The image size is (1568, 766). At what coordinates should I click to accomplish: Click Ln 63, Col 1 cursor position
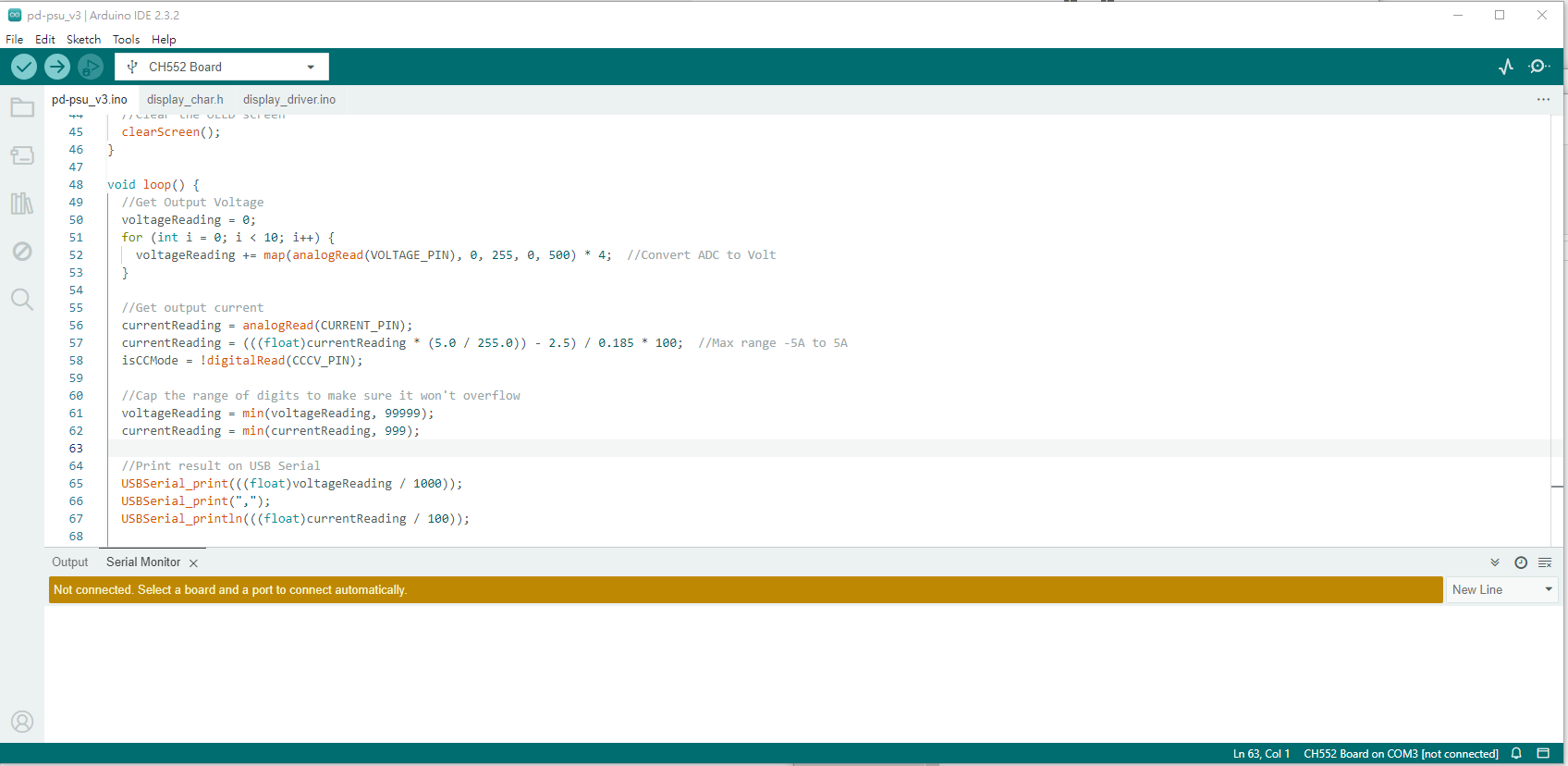coord(1261,754)
